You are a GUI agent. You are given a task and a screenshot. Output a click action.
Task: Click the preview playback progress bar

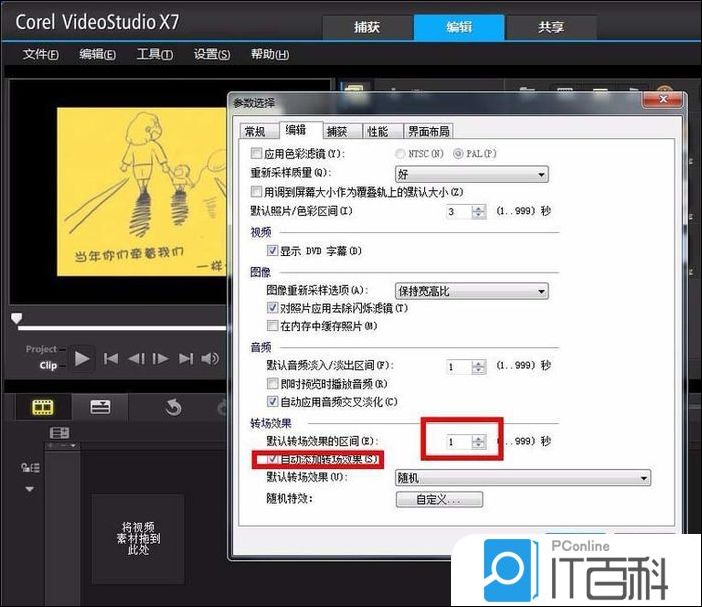tap(122, 328)
